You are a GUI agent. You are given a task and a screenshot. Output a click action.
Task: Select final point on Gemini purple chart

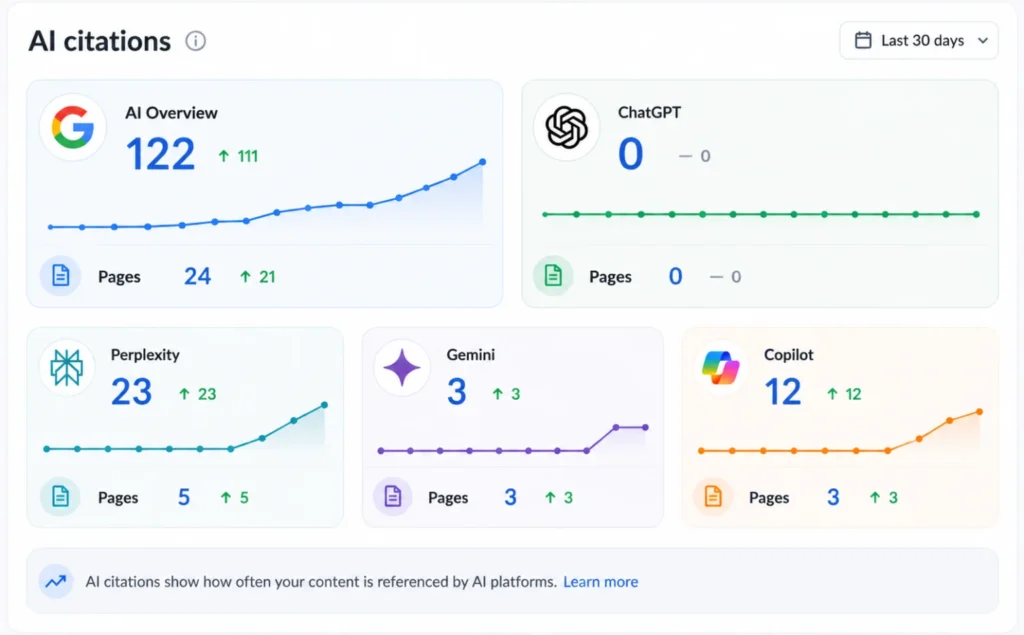(645, 427)
